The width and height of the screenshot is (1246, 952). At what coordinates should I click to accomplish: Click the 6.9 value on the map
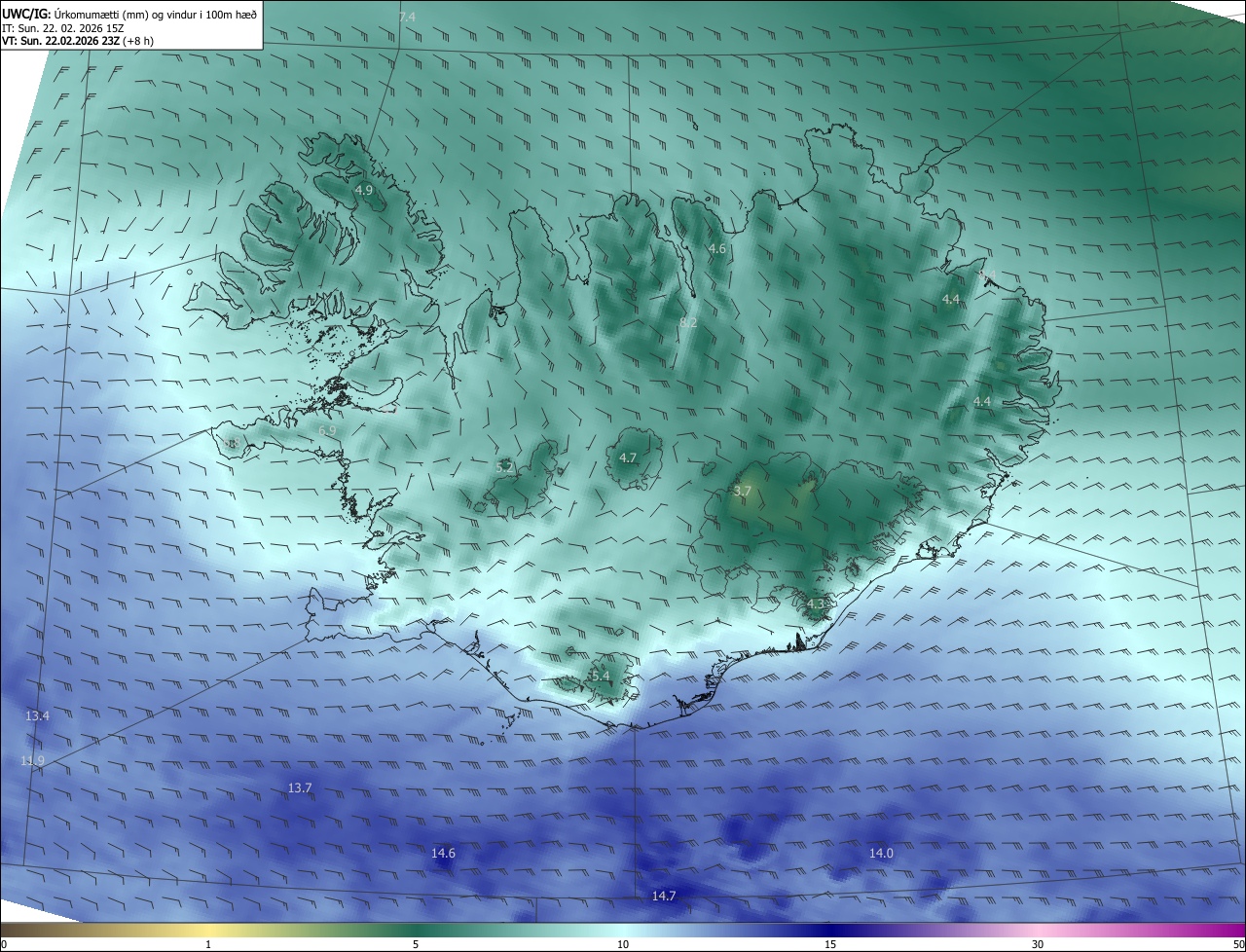[x=327, y=430]
